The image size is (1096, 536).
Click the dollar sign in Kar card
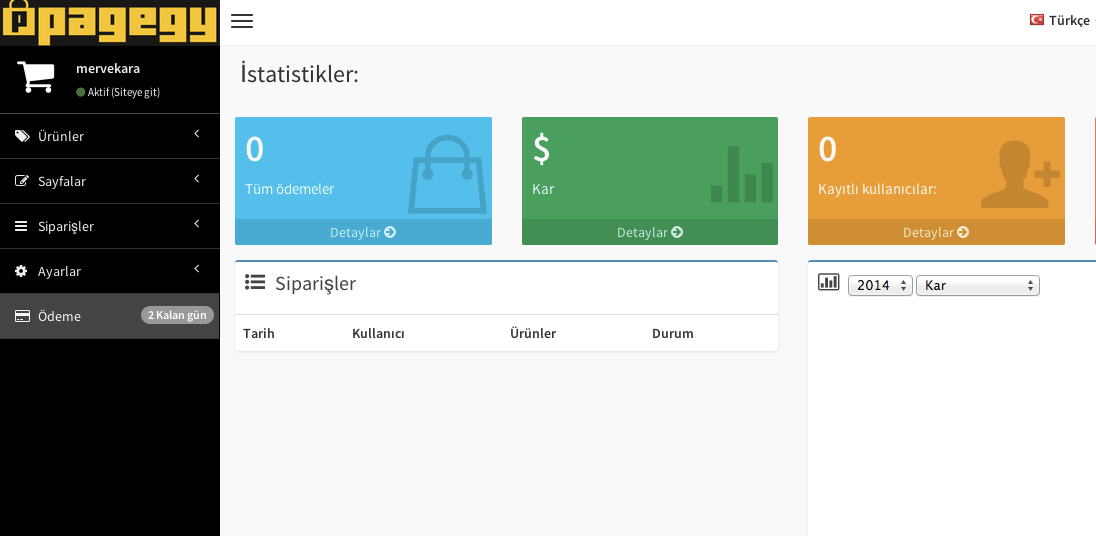(542, 149)
